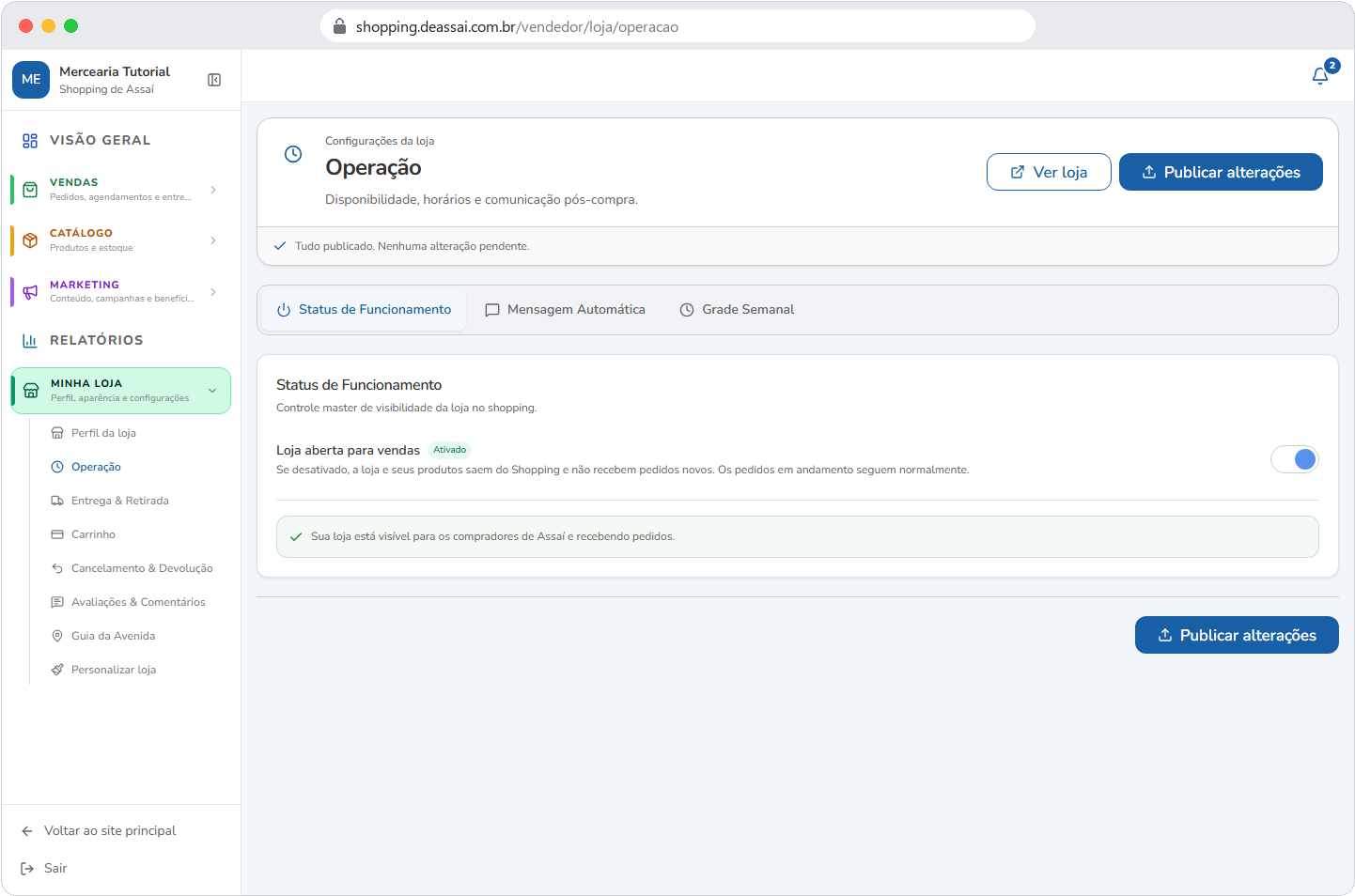Image resolution: width=1355 pixels, height=896 pixels.
Task: Click the browser address bar
Action: (x=677, y=26)
